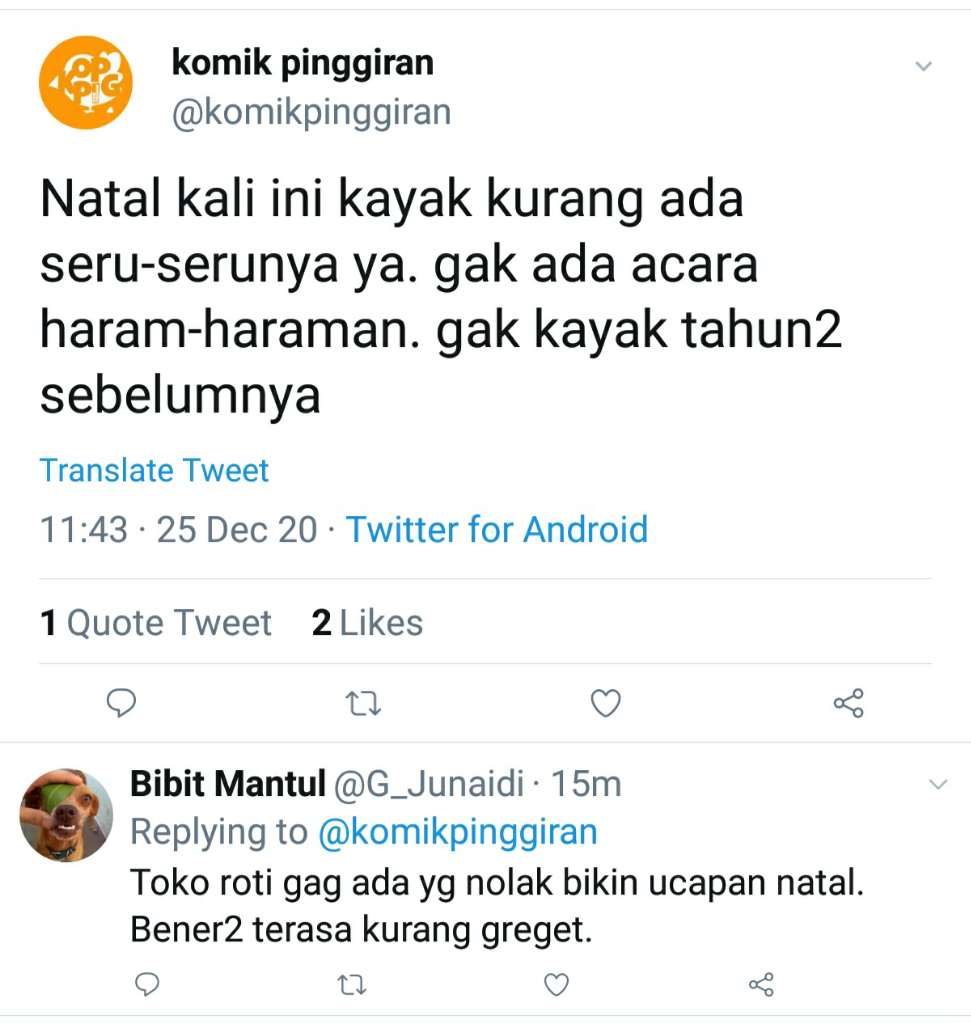Viewport: 971px width, 1024px height.
Task: Like komik pinggiran's tweet
Action: click(x=606, y=704)
